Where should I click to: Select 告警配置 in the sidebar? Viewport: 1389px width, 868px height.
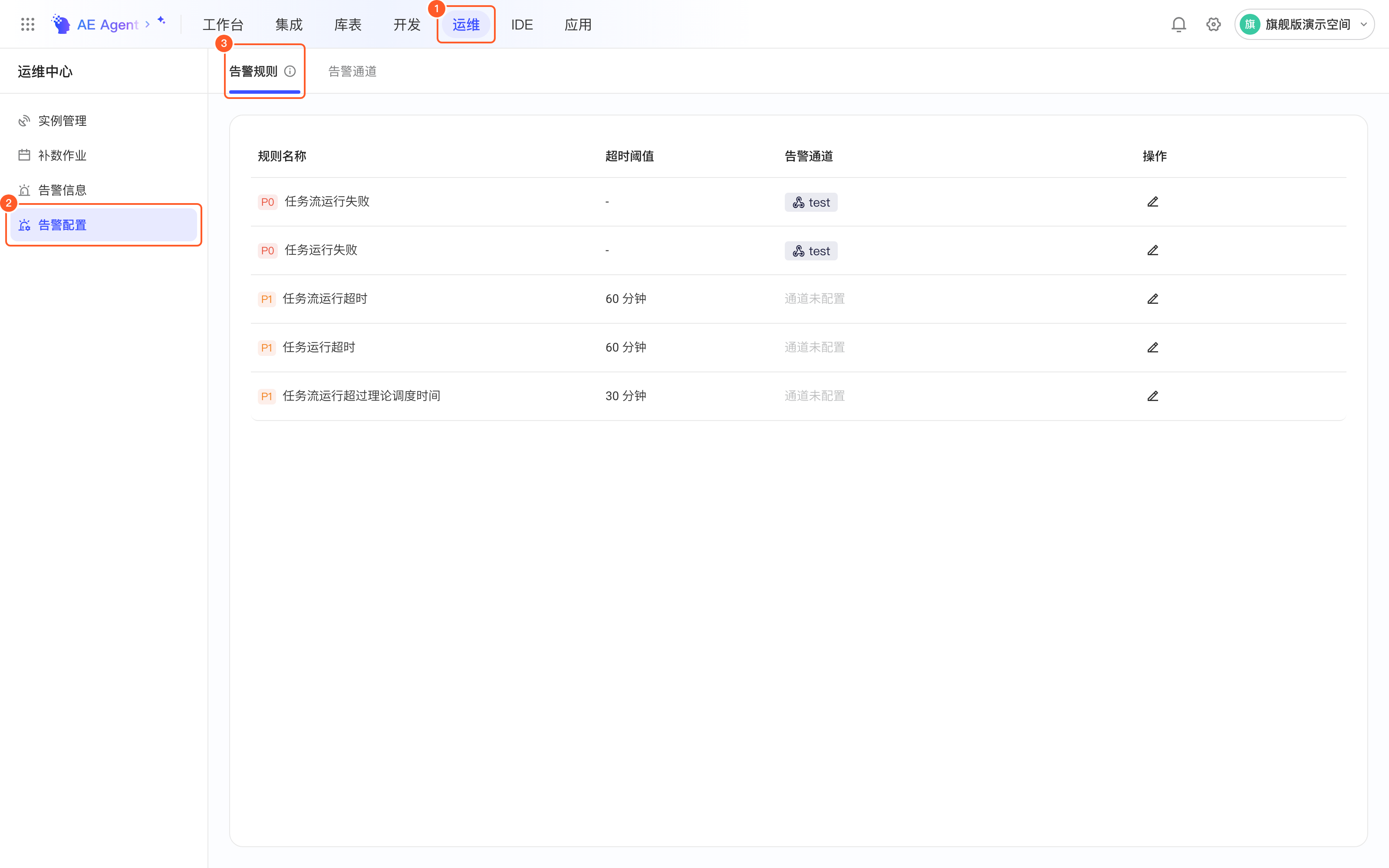tap(104, 225)
